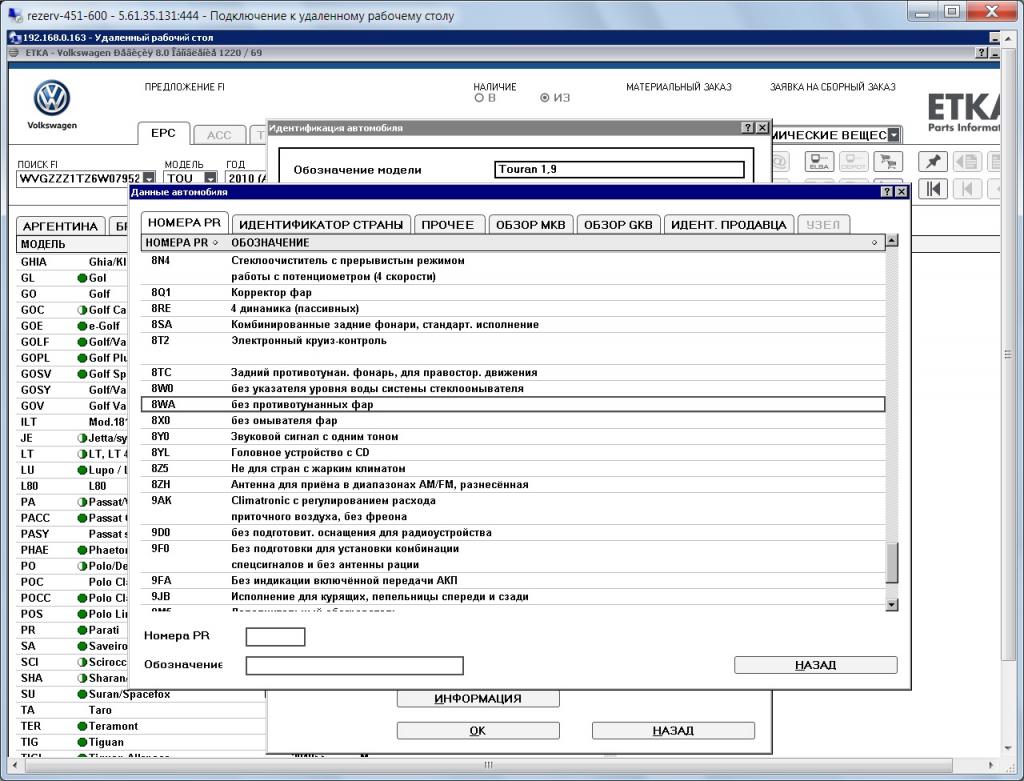Click the help button in ETKA title bar
Screen dimensions: 1024x781
(x=982, y=53)
